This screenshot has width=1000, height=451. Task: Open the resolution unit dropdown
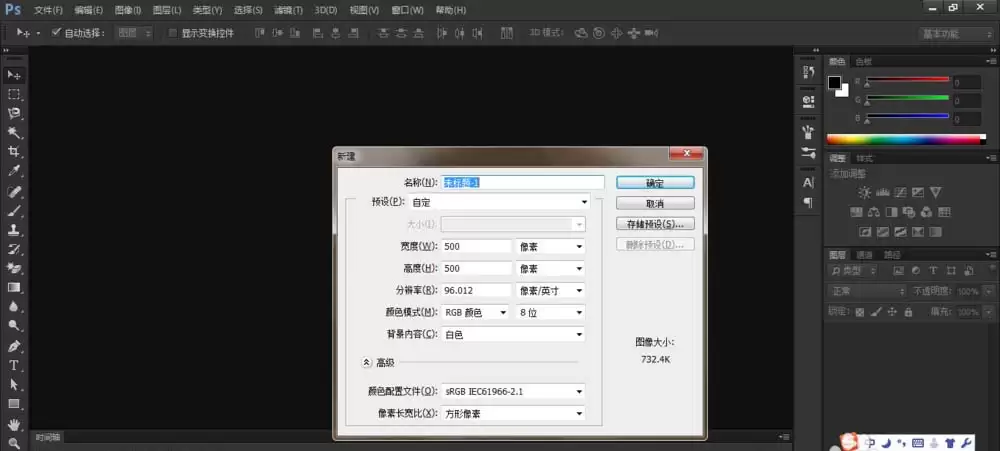[550, 290]
